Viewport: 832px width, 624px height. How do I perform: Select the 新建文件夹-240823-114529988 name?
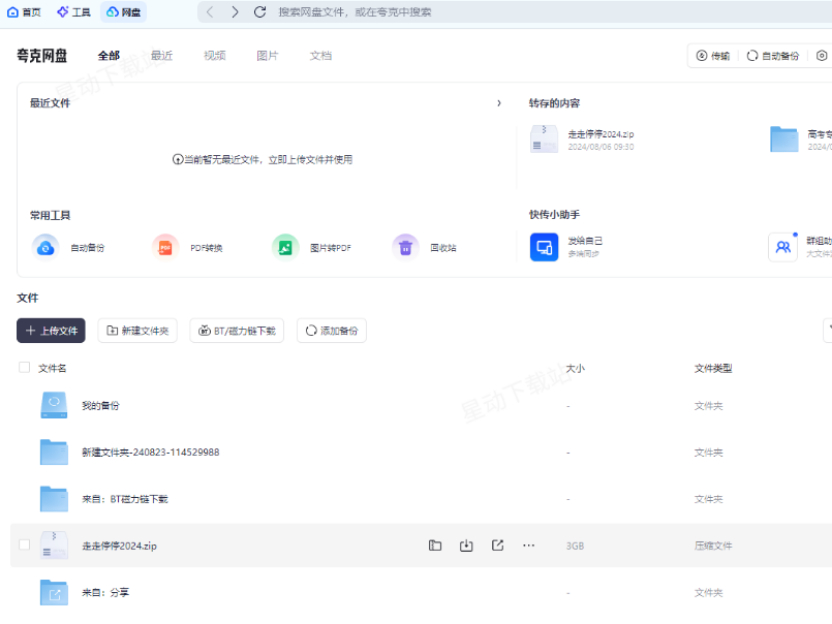point(150,453)
